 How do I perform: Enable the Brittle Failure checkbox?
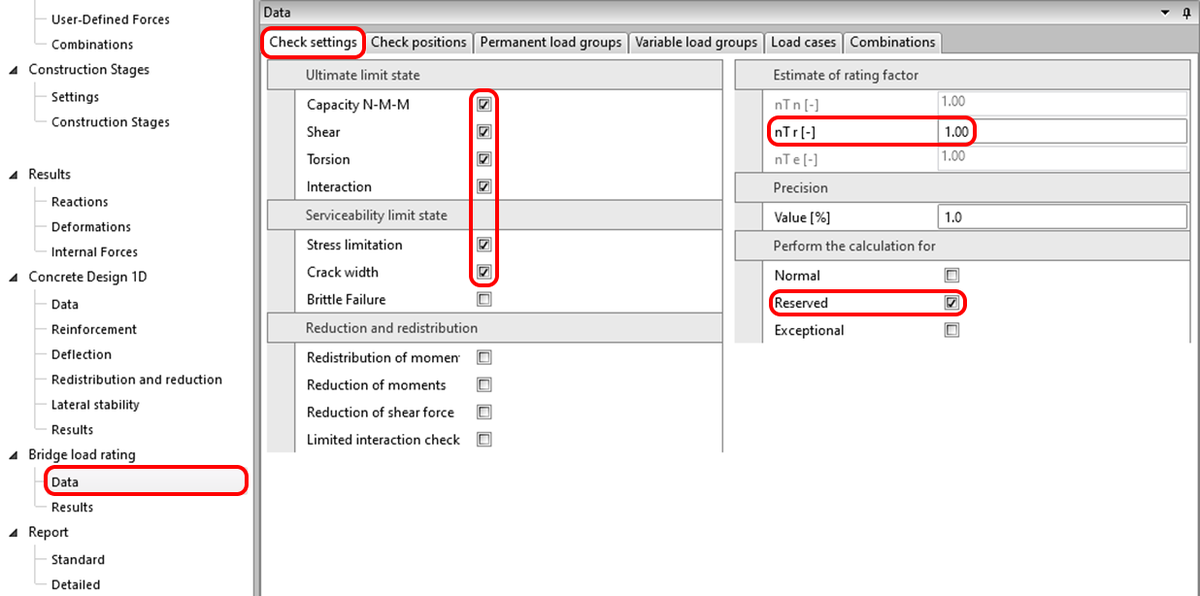(484, 299)
